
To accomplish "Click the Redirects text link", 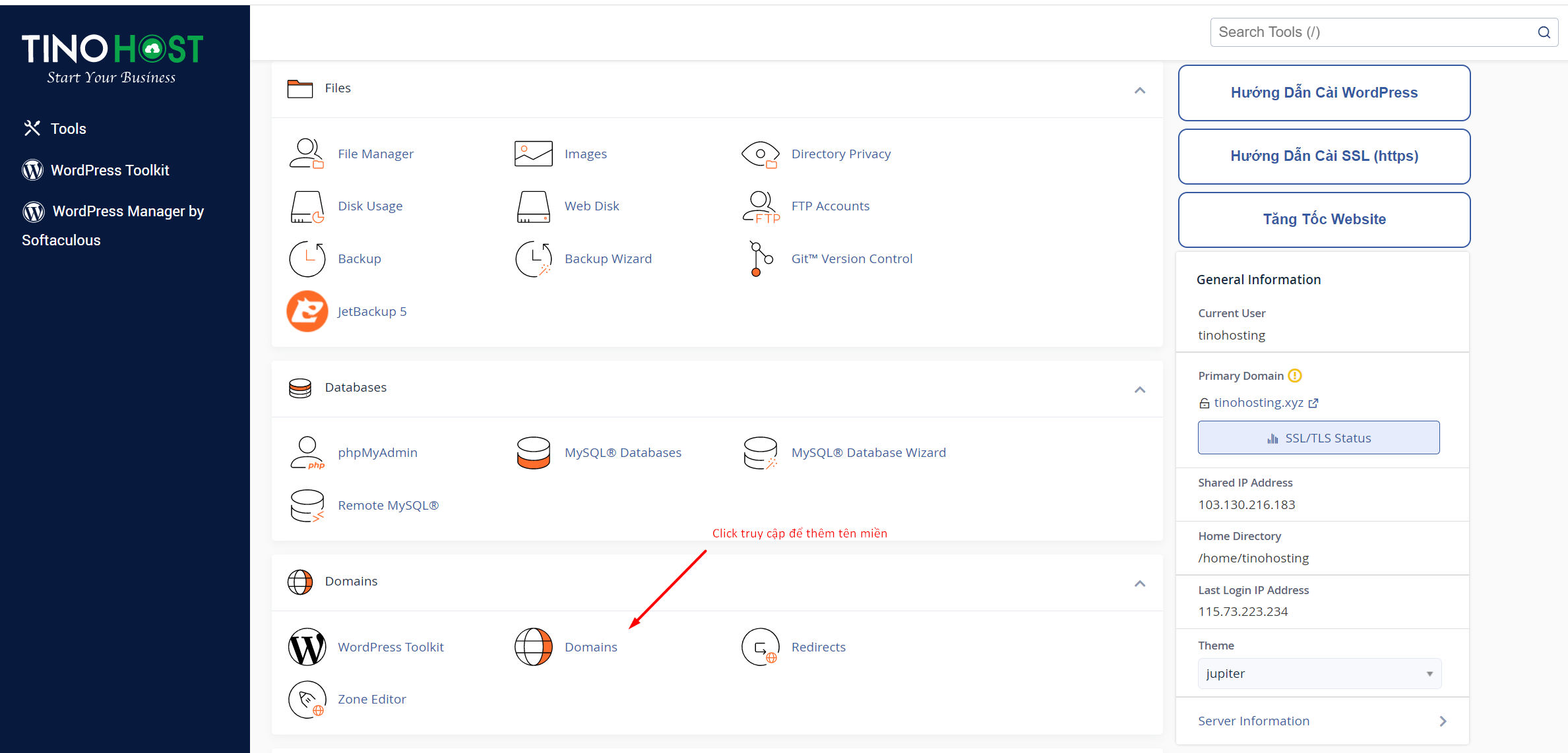I will (818, 647).
